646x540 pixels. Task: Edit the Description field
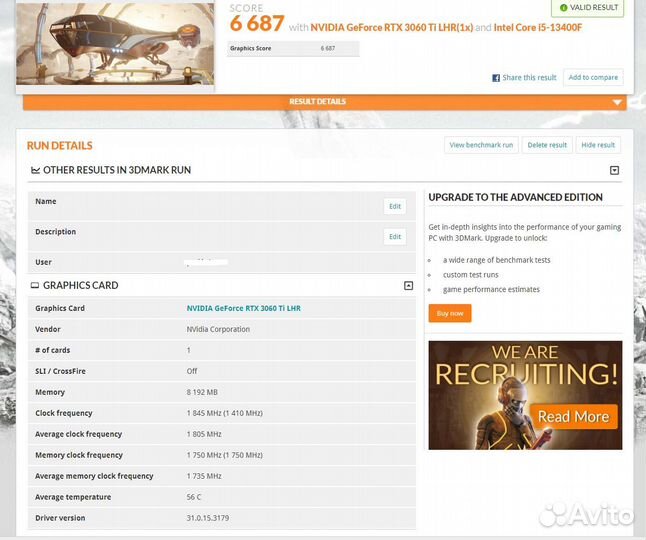point(395,237)
